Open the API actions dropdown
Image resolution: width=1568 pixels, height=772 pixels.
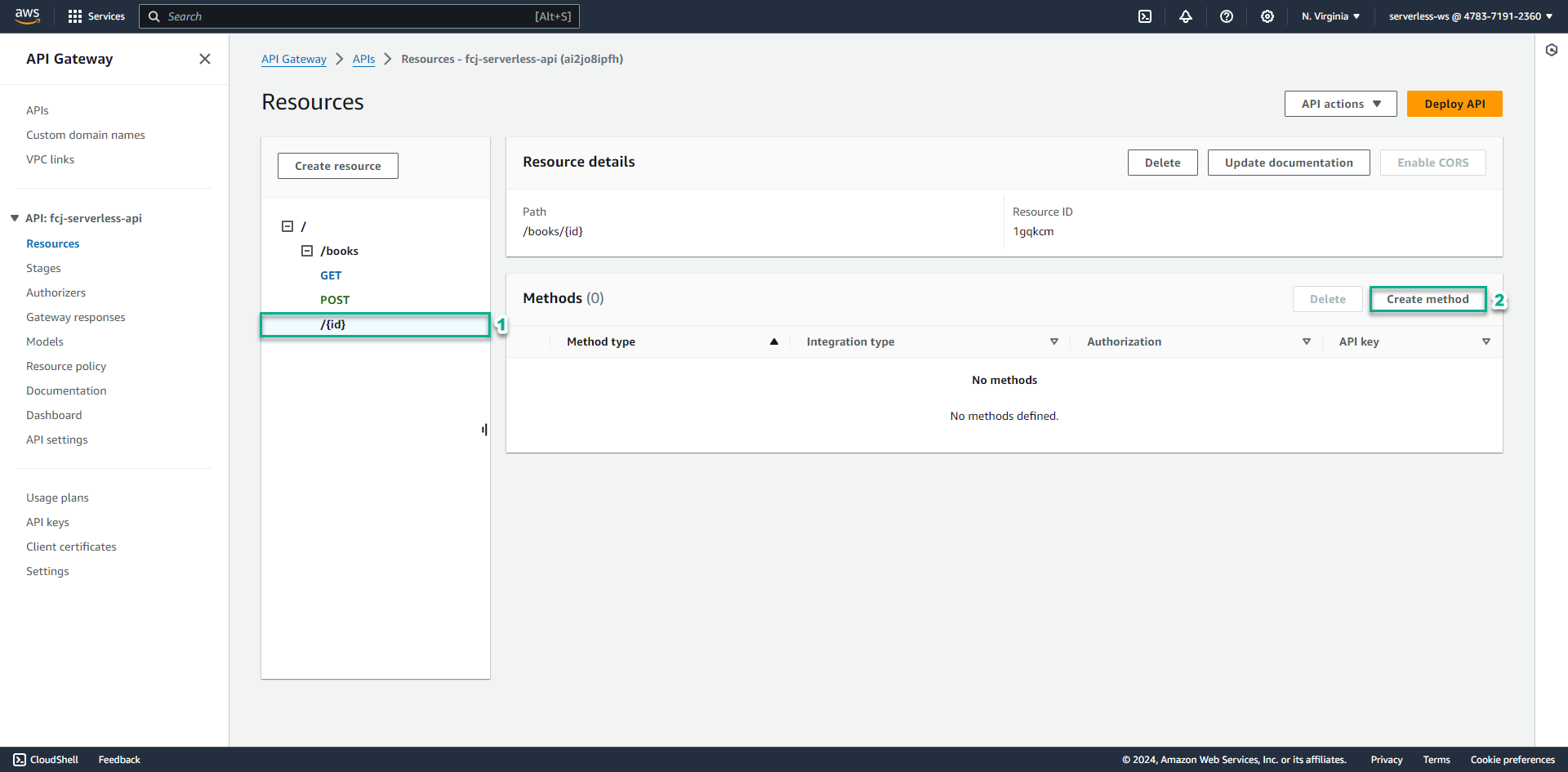coord(1341,104)
